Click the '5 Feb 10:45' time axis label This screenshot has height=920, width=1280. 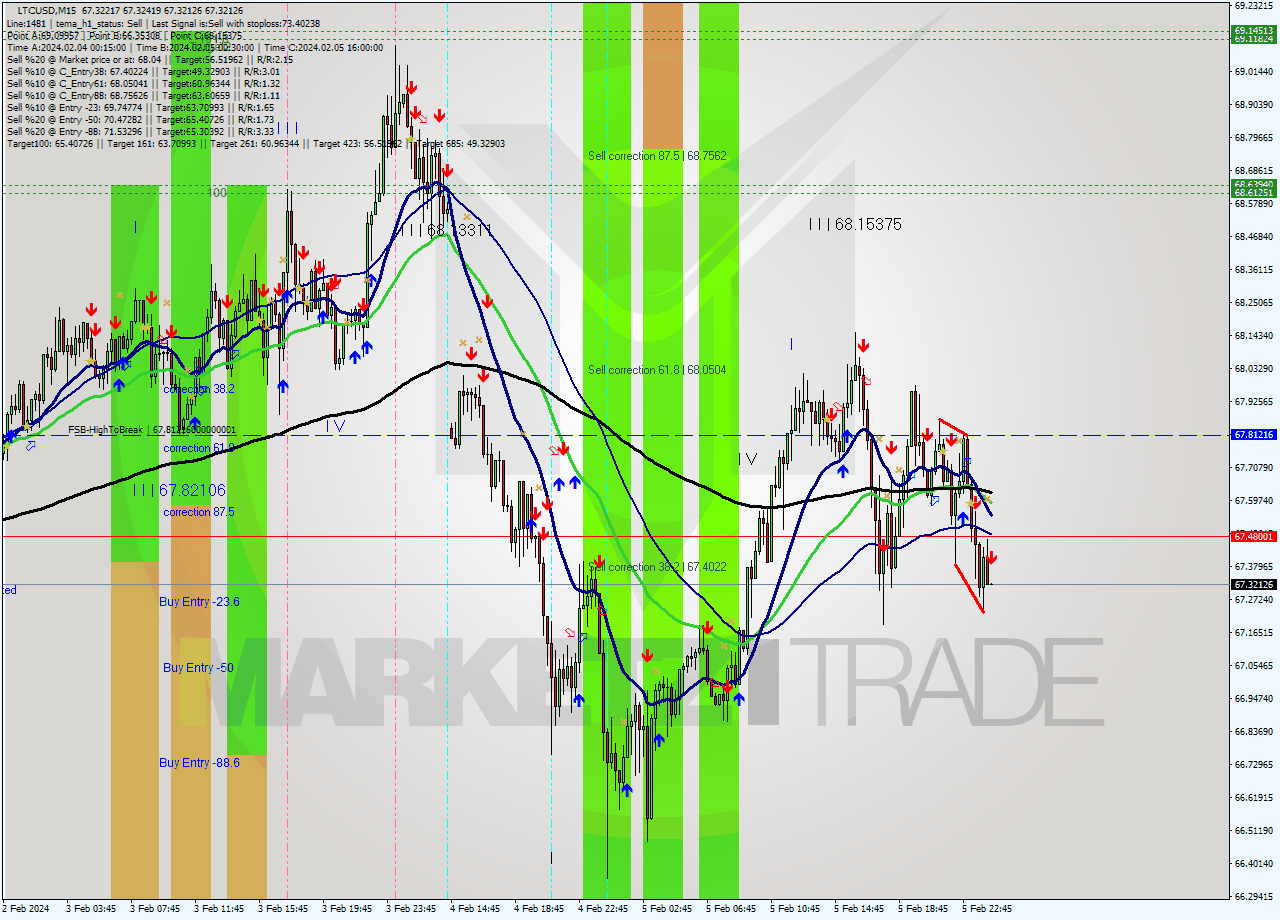click(795, 909)
